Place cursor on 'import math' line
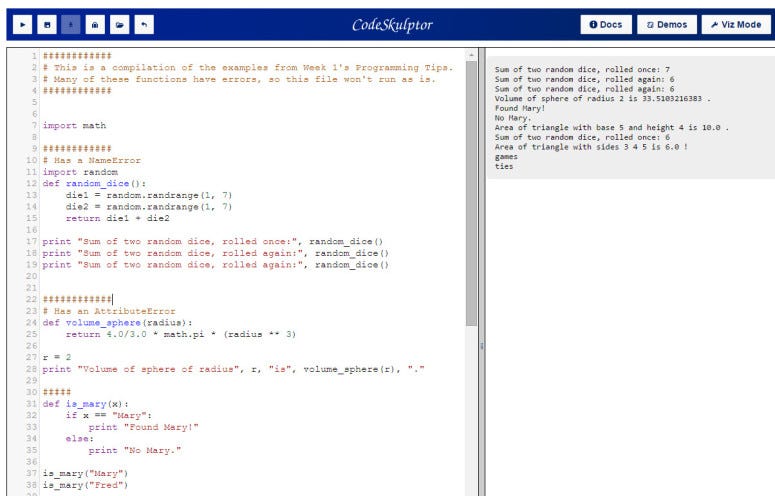The image size is (775, 496). coord(74,125)
